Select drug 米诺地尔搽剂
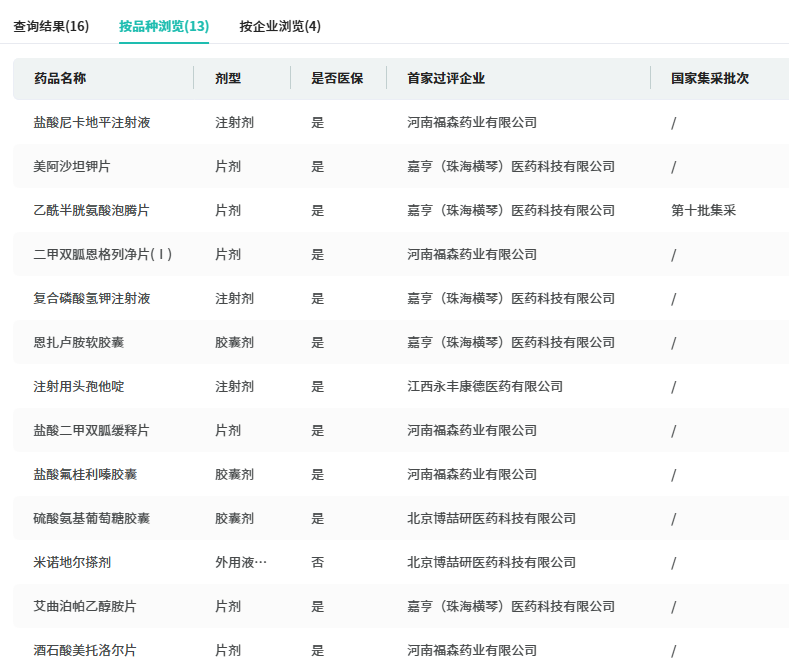 pos(72,562)
